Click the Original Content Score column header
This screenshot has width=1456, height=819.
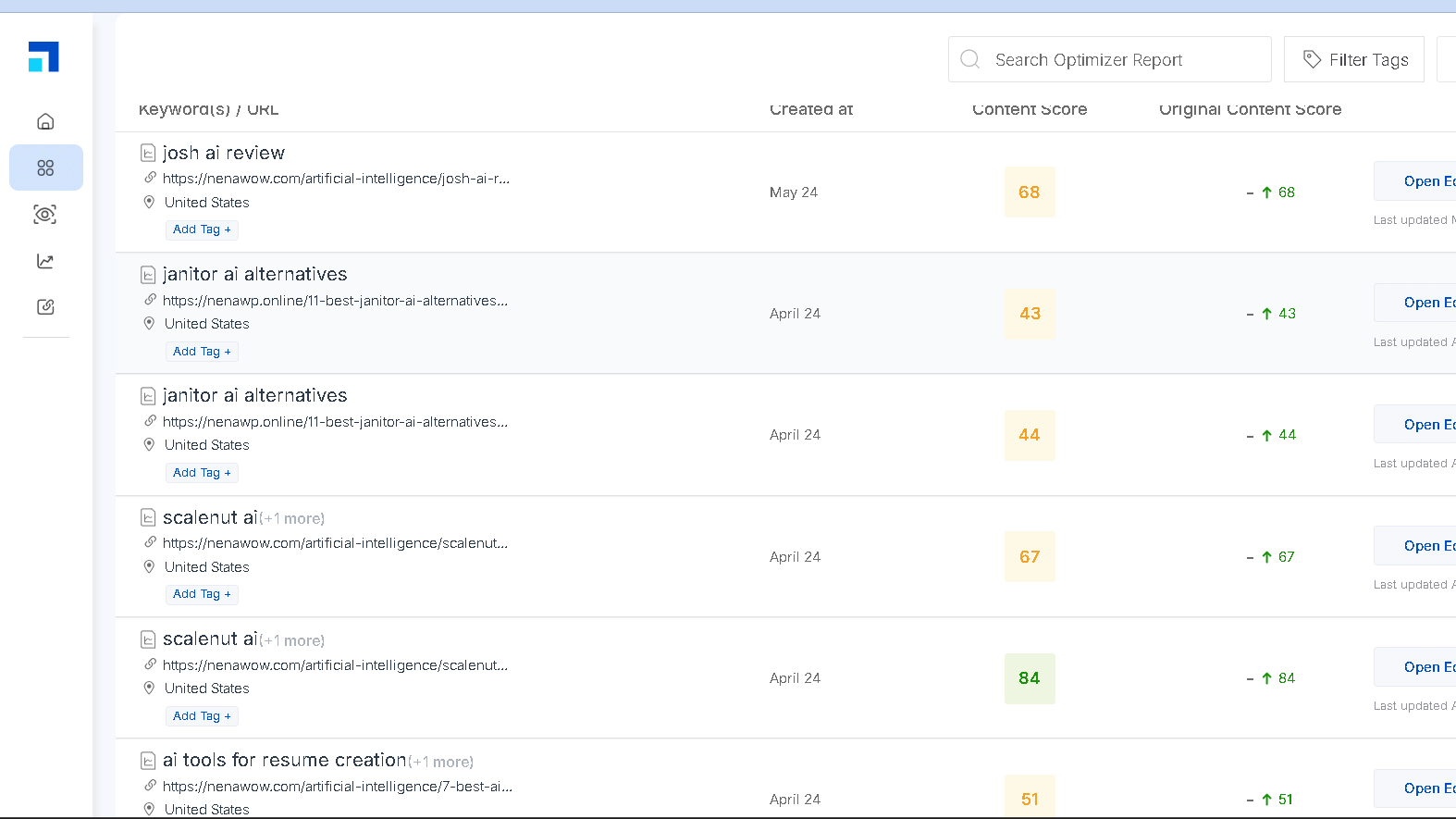pyautogui.click(x=1250, y=109)
